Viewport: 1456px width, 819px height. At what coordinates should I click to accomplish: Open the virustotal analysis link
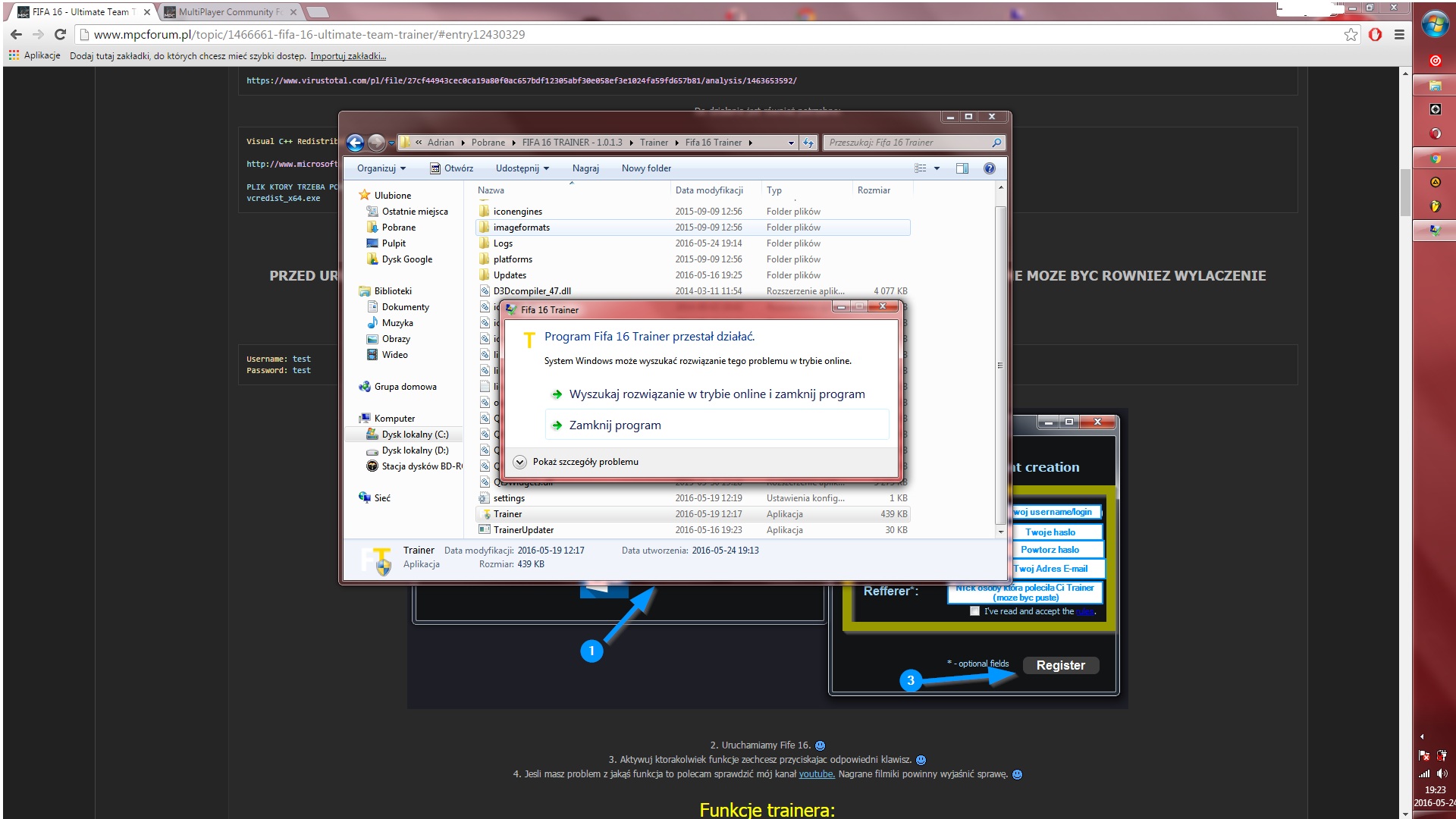pyautogui.click(x=522, y=80)
